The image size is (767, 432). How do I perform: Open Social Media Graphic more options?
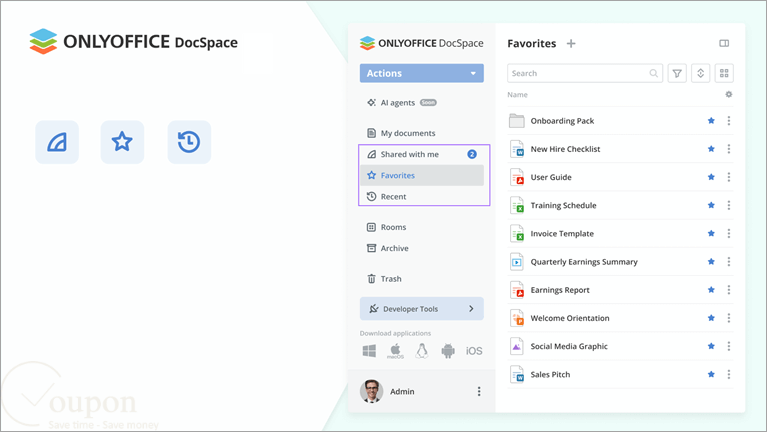click(x=728, y=346)
